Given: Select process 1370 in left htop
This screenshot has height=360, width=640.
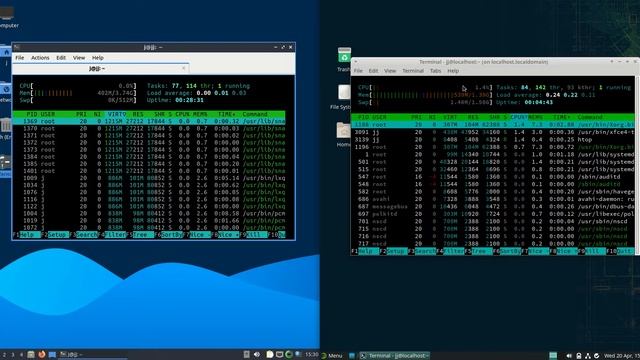Looking at the screenshot, I should (x=149, y=129).
